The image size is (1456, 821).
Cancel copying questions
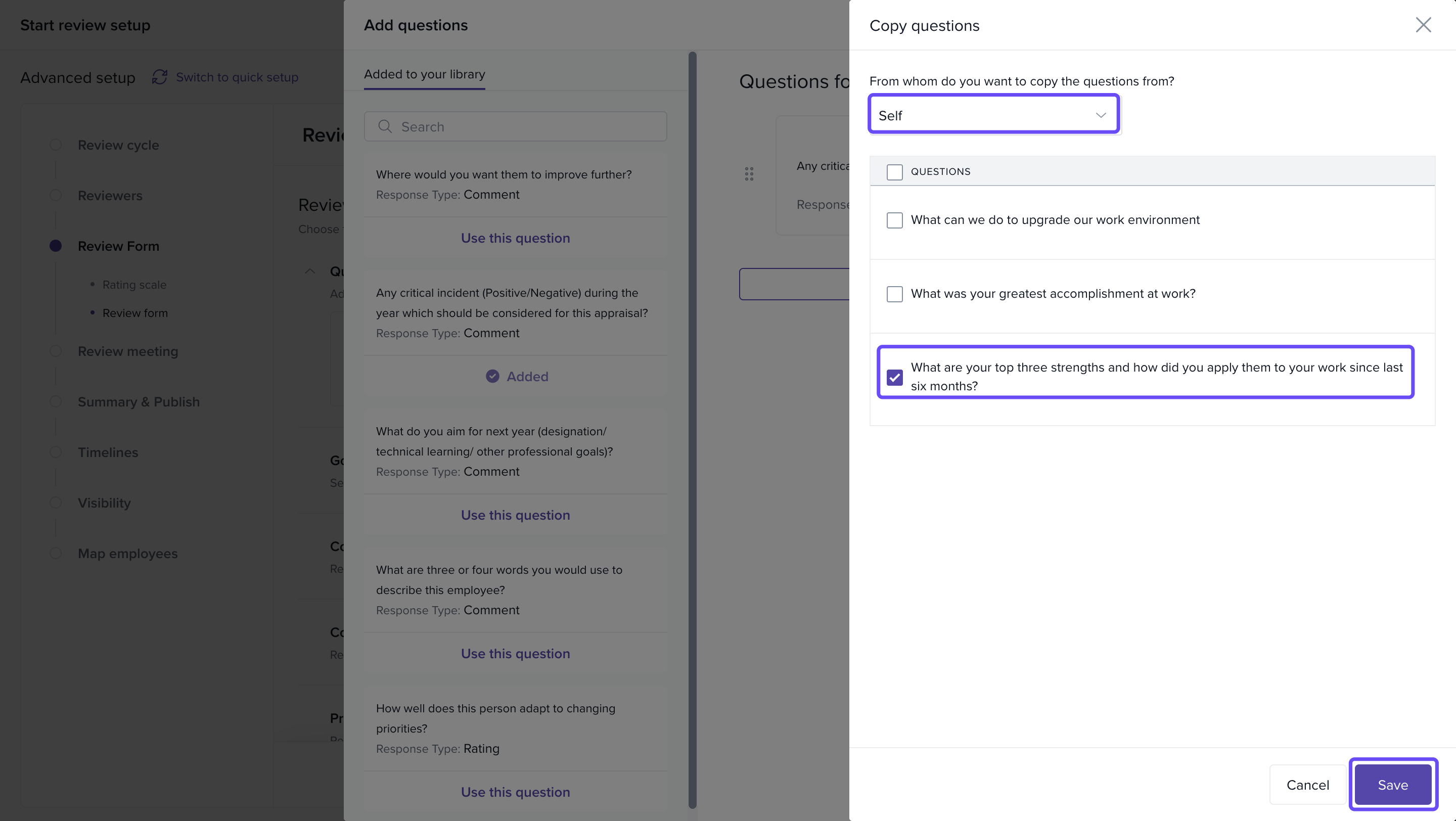point(1307,785)
